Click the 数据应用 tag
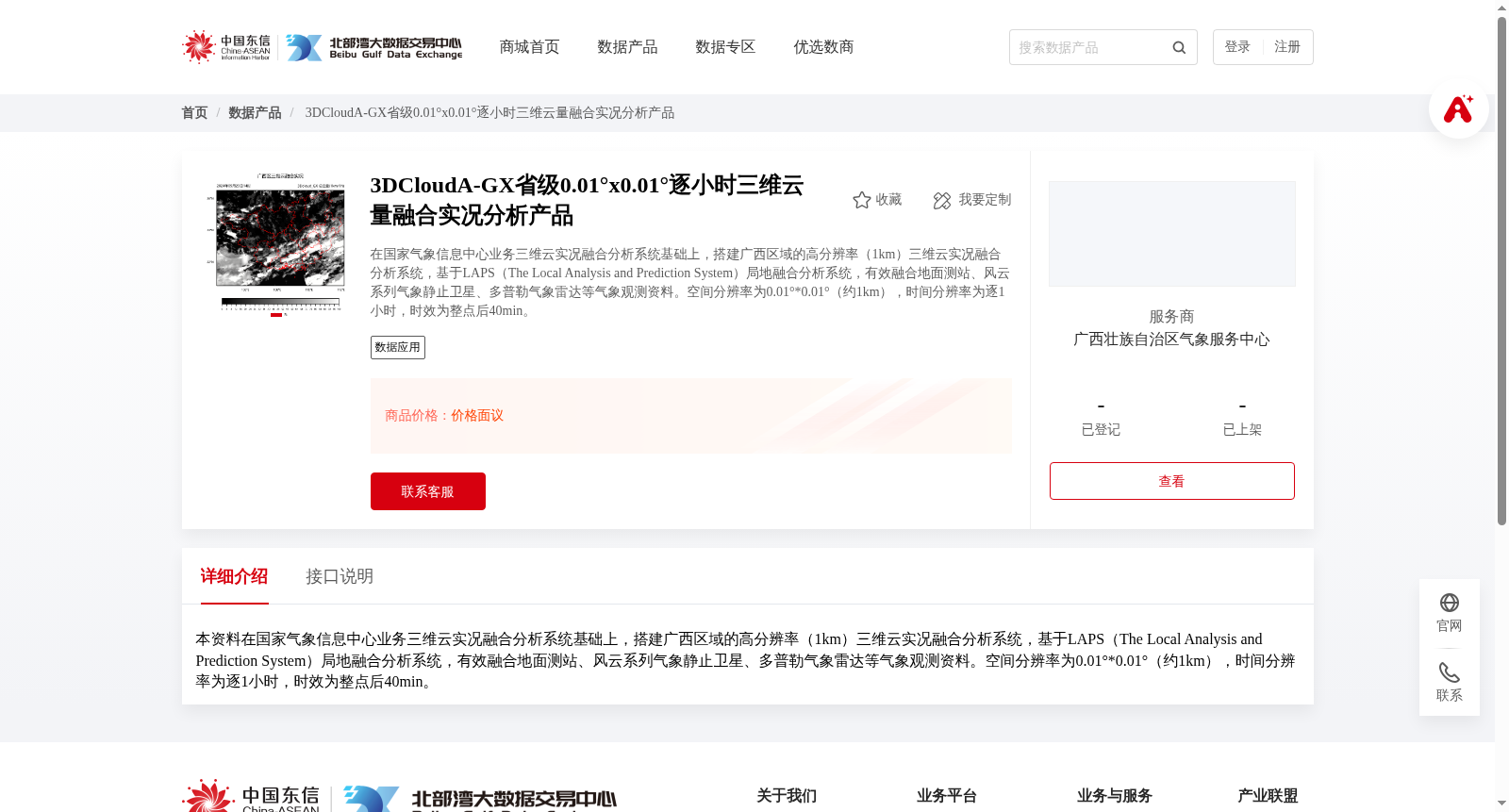The height and width of the screenshot is (812, 1509). [398, 347]
